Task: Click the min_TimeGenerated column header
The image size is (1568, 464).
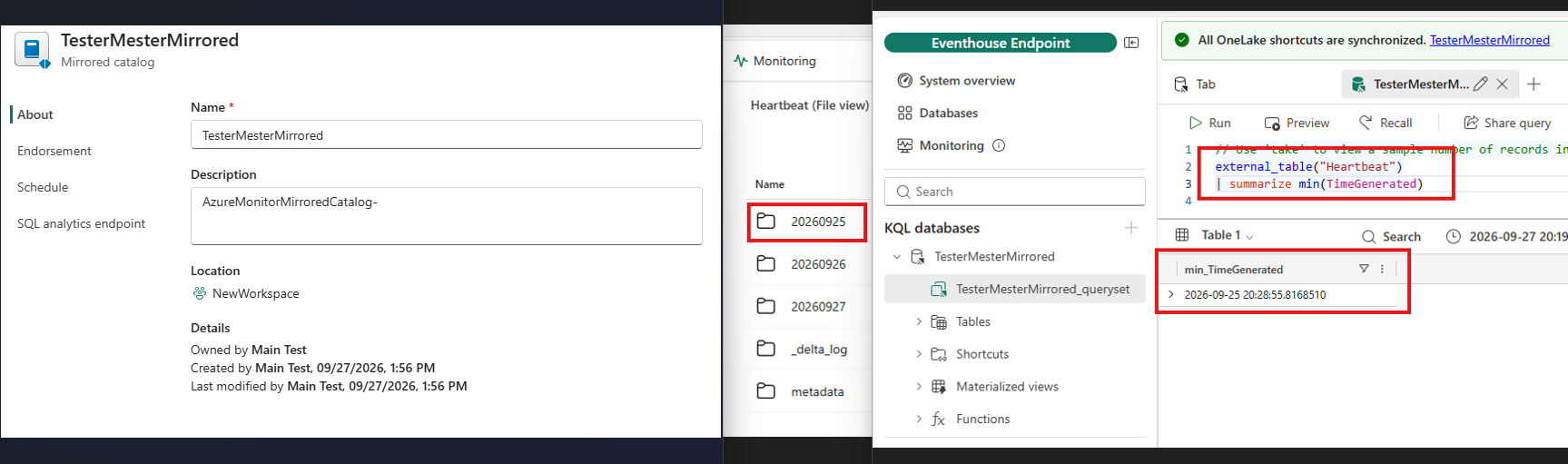Action: point(1233,270)
